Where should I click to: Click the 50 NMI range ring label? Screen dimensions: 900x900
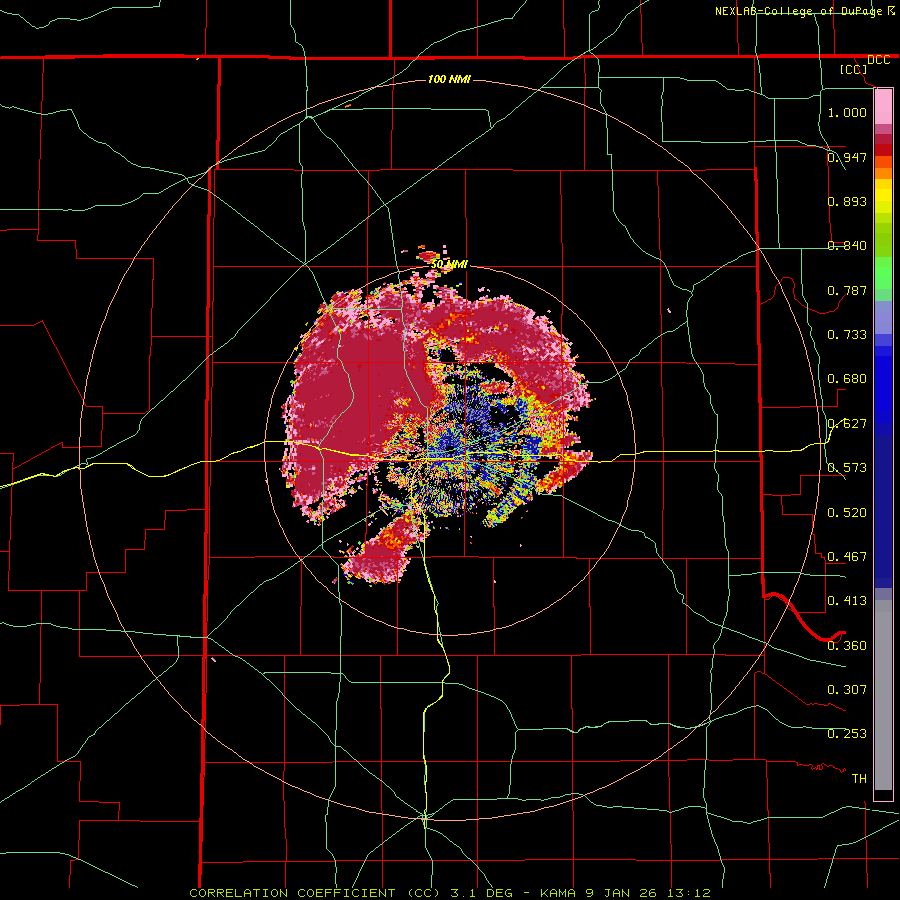tap(449, 264)
